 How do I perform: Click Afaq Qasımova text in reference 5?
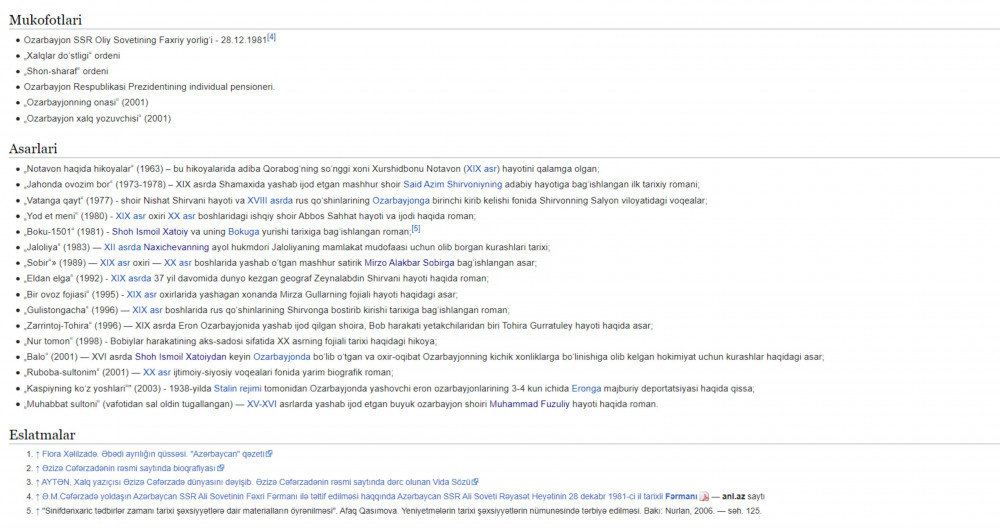[x=368, y=511]
